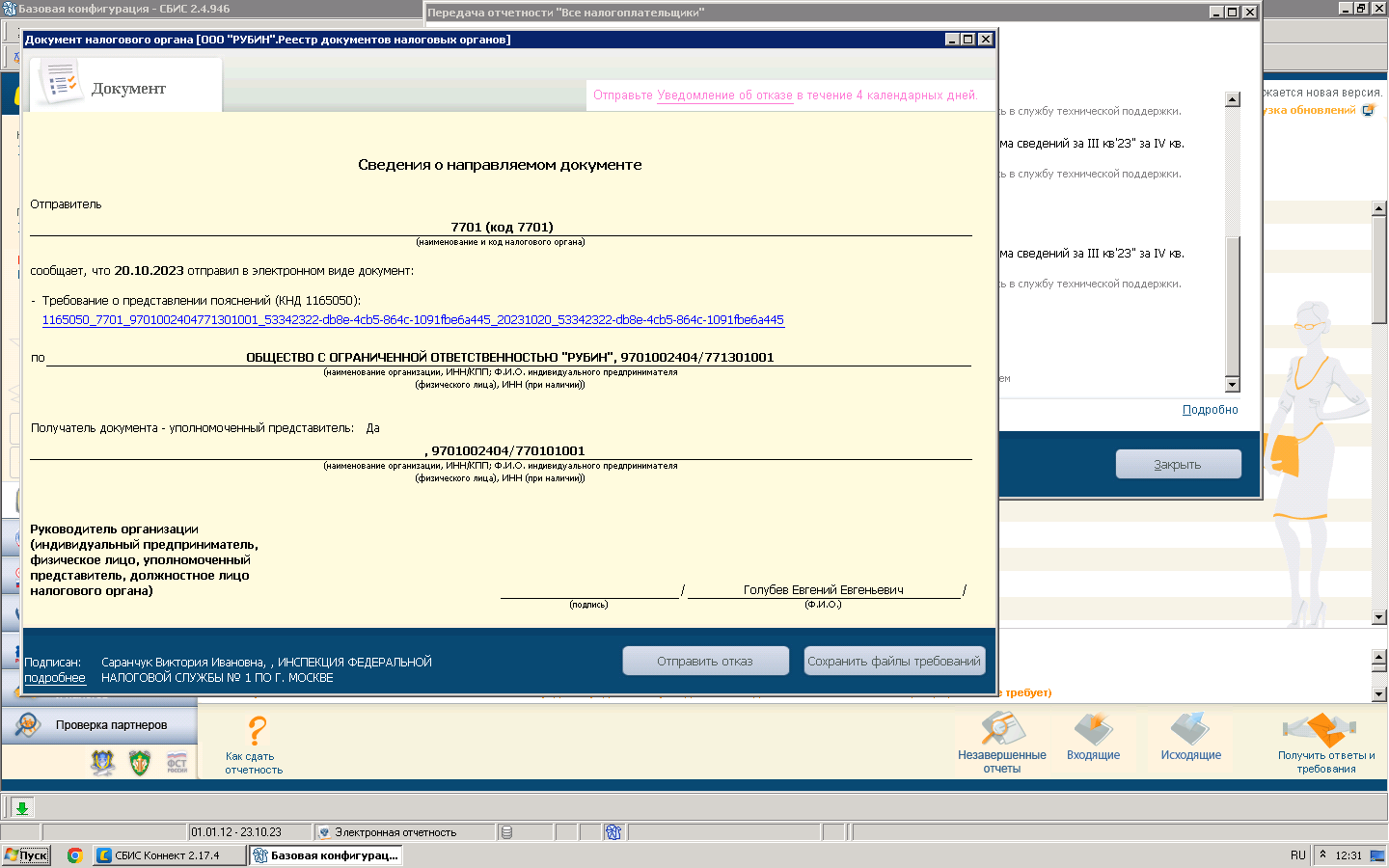Switch to СБИС Коннект 2.17.4 taskbar button
Viewport: 1389px width, 868px height.
pyautogui.click(x=170, y=855)
